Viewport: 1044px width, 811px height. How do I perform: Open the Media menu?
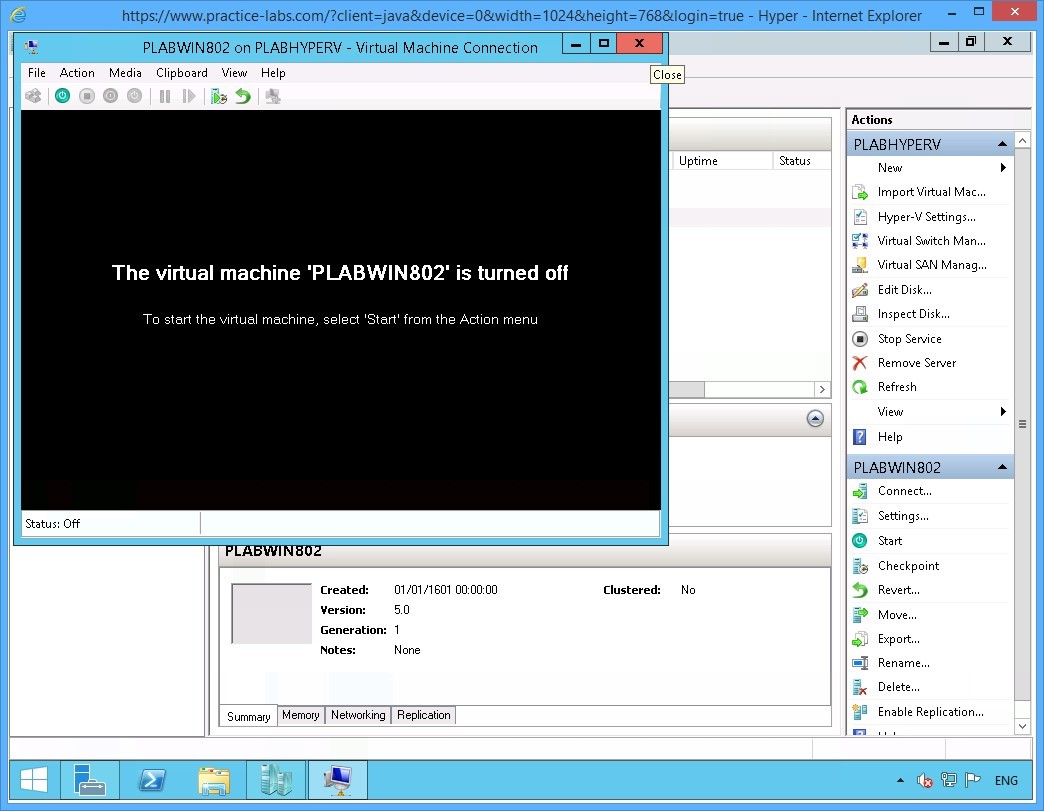click(125, 72)
